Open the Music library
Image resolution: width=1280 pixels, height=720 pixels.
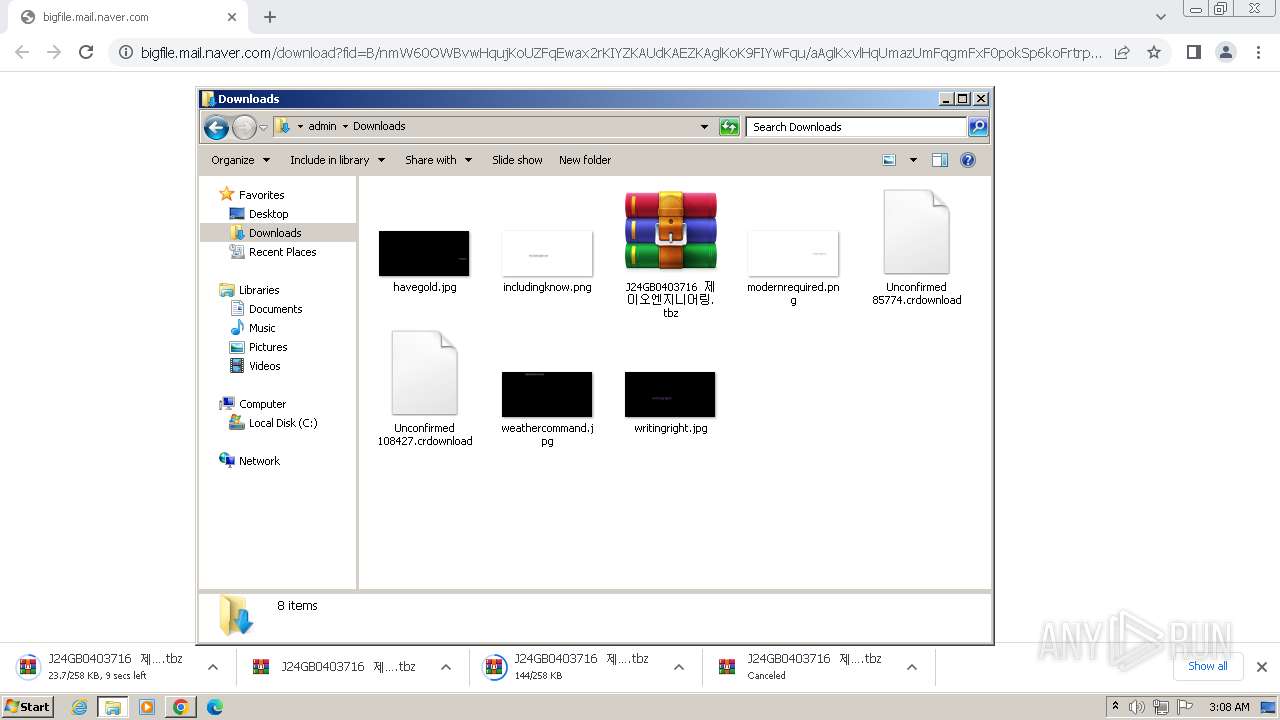(x=262, y=328)
